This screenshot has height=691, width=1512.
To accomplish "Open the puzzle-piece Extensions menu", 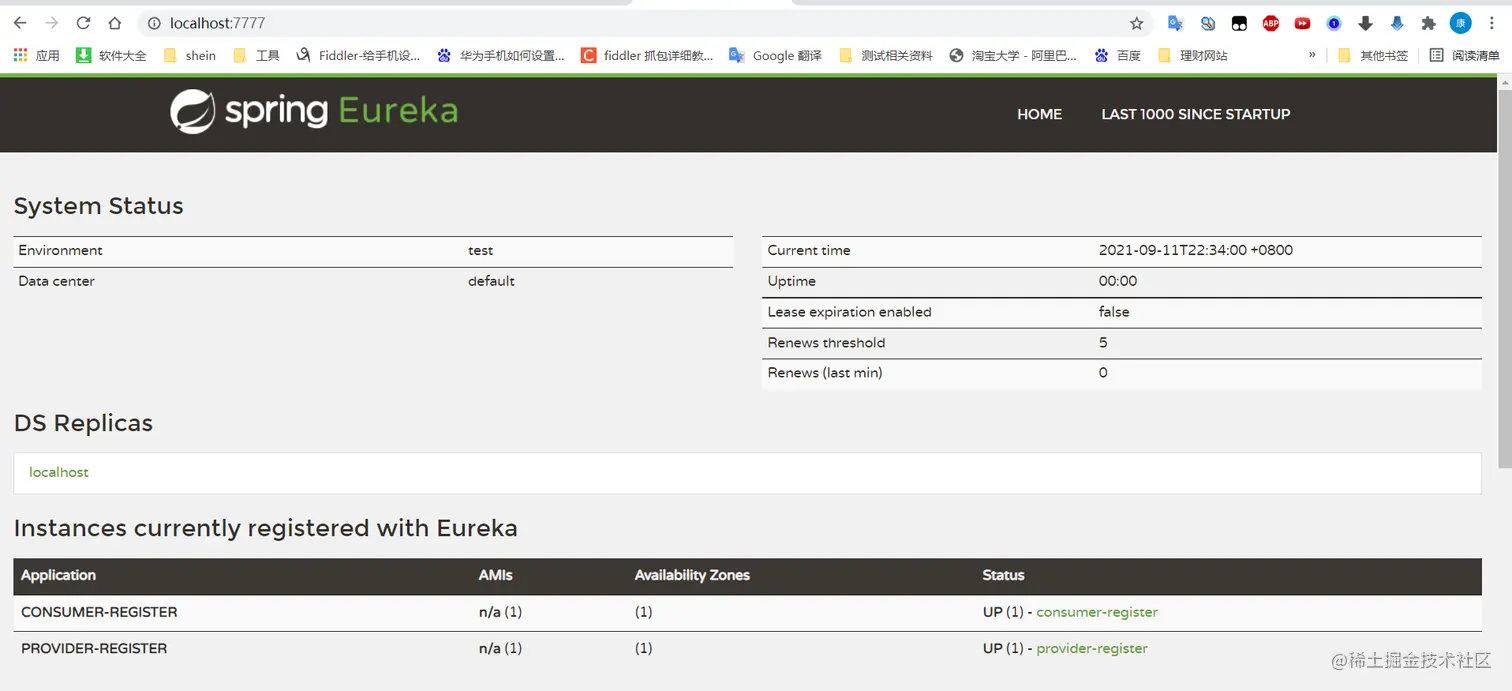I will tap(1428, 23).
